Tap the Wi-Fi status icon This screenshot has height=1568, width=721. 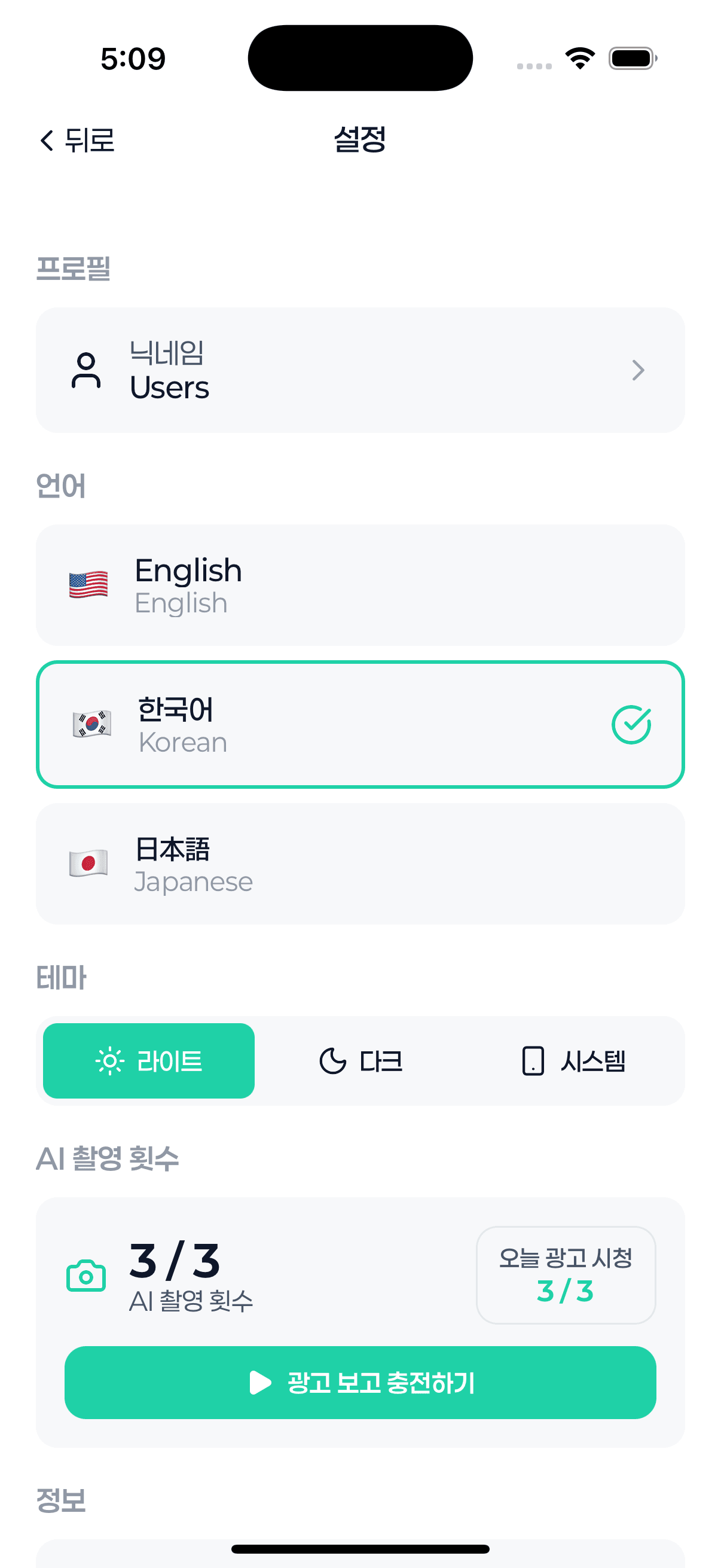pos(580,59)
